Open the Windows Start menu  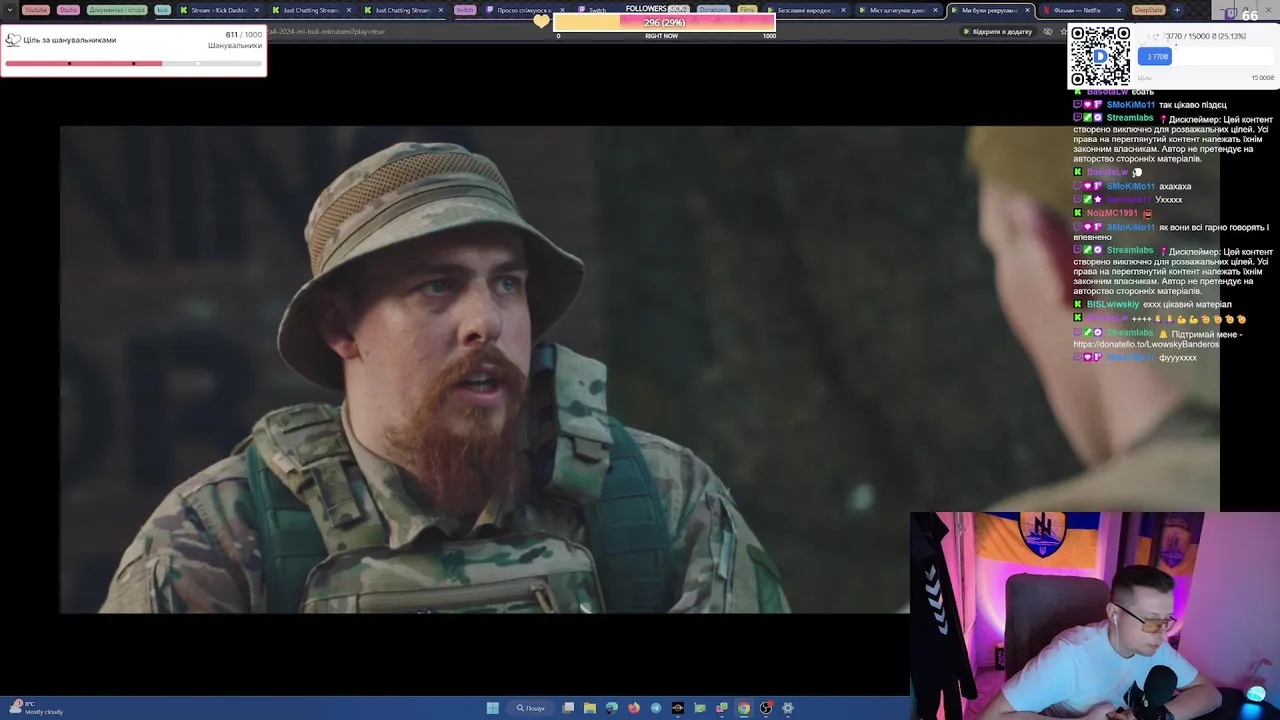(x=493, y=708)
